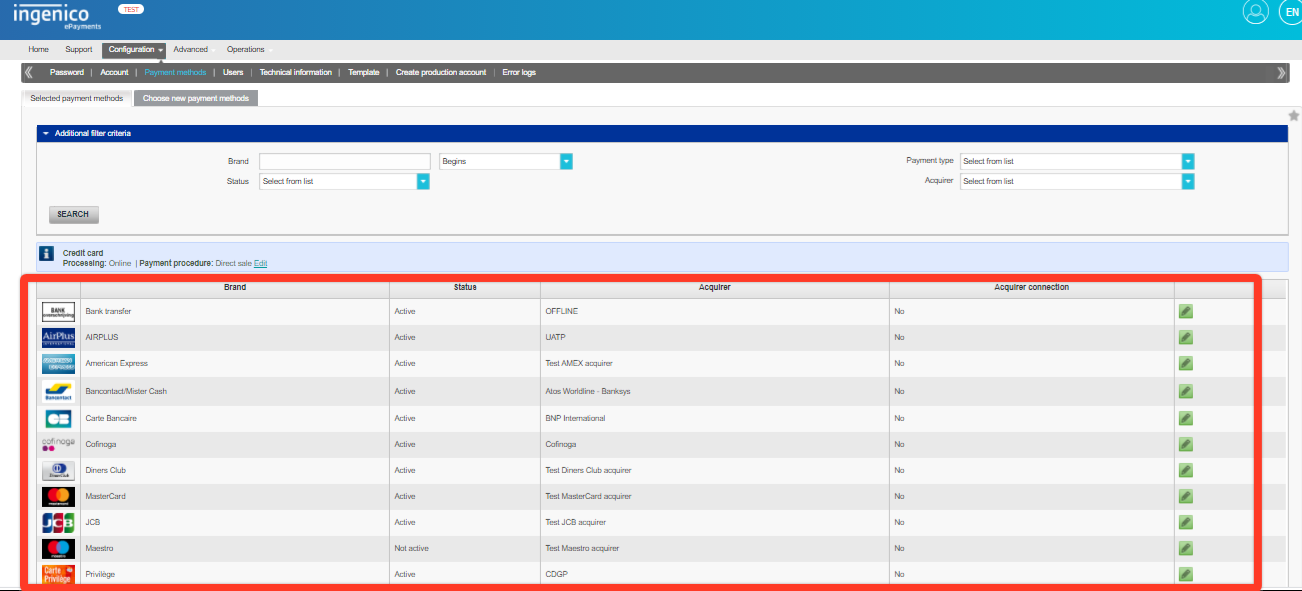
Task: Click the American Express card logo
Action: click(59, 364)
